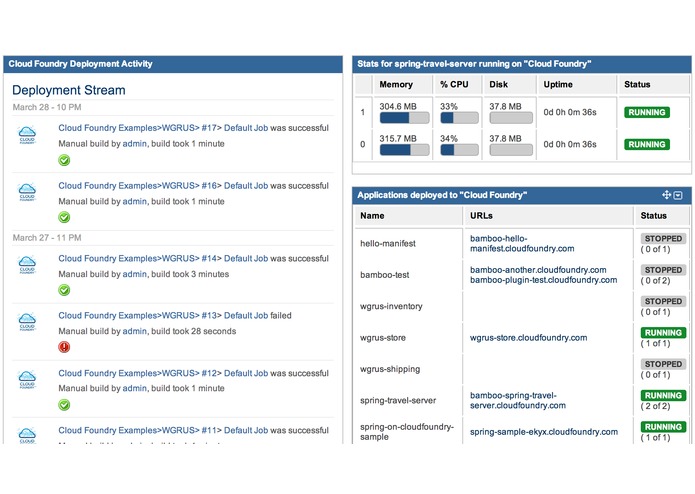Screen dimensions: 695x494
Task: Click Cloud Foundry icon beside build #16
Action: 27,191
